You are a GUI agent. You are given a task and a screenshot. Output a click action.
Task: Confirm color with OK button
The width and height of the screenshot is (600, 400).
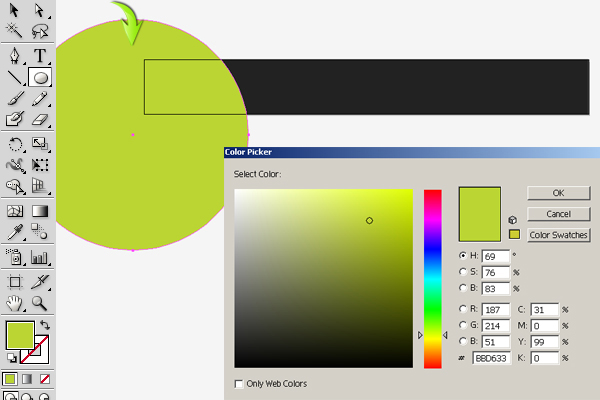pos(558,193)
